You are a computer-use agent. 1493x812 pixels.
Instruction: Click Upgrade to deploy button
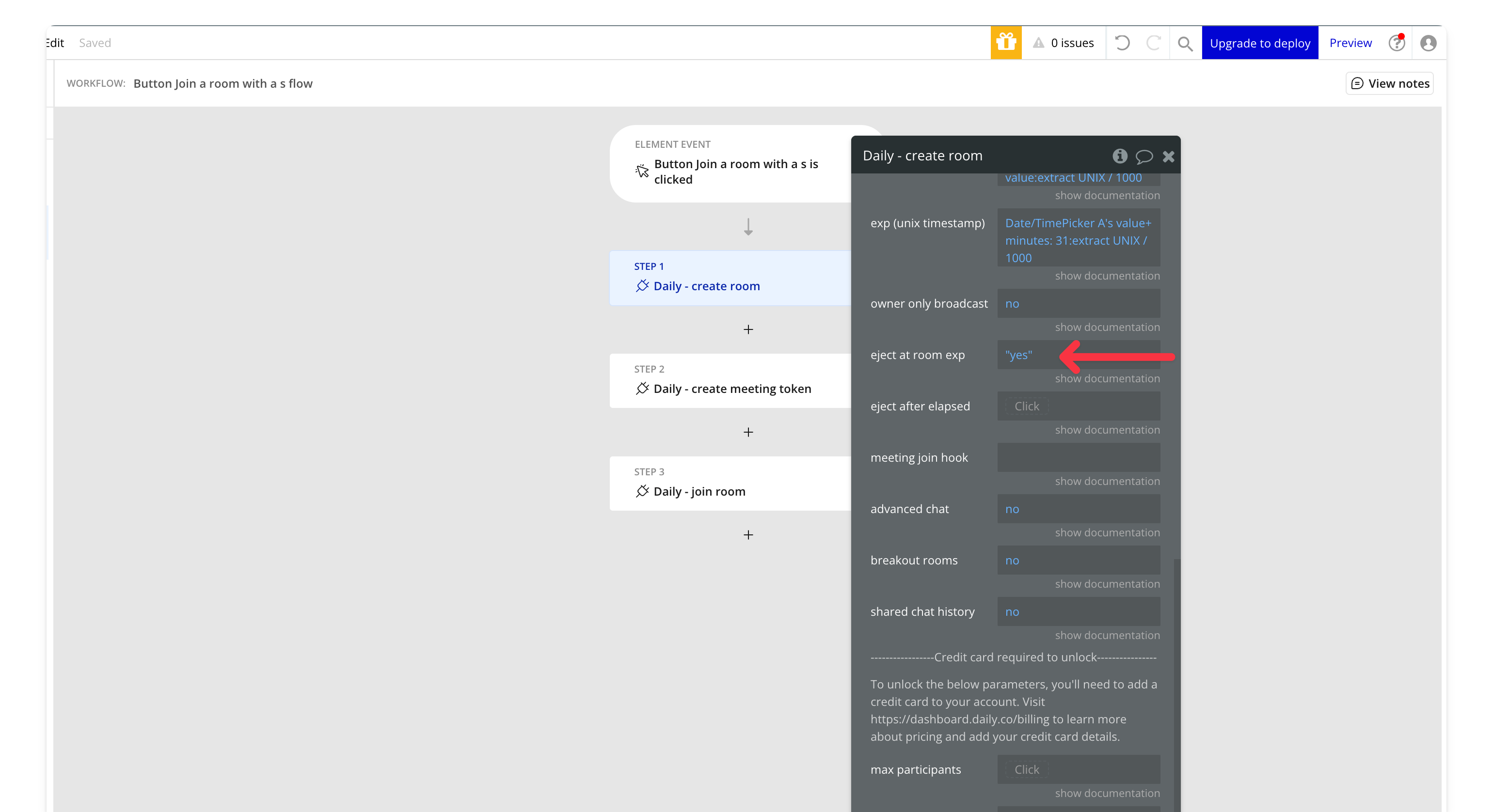pos(1259,43)
